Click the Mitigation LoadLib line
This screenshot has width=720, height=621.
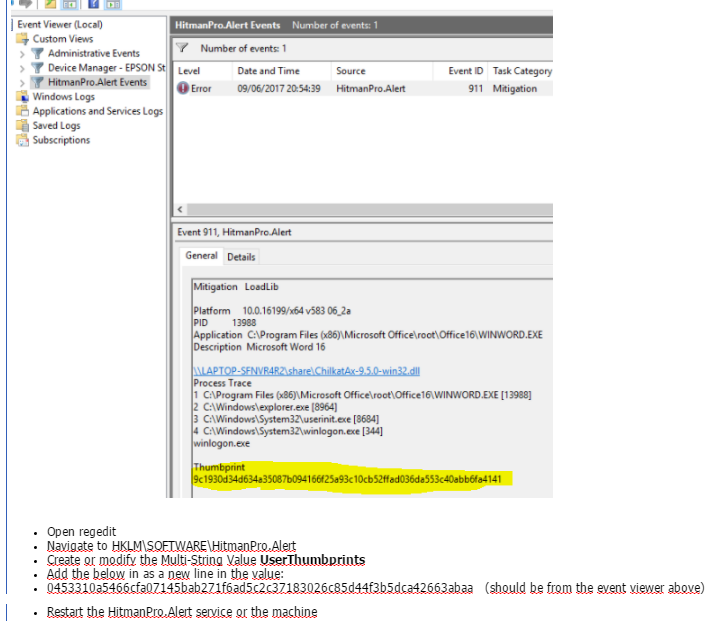(236, 287)
